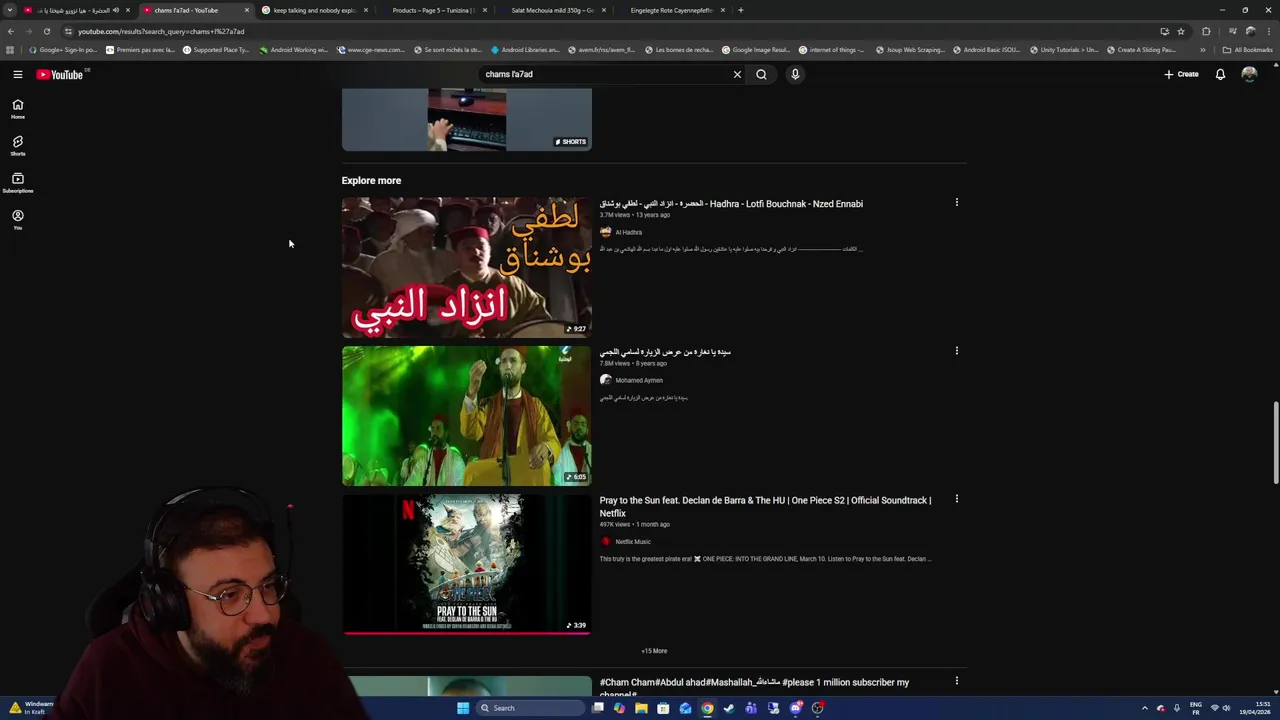Bookmark this page with the star

click(x=1181, y=31)
